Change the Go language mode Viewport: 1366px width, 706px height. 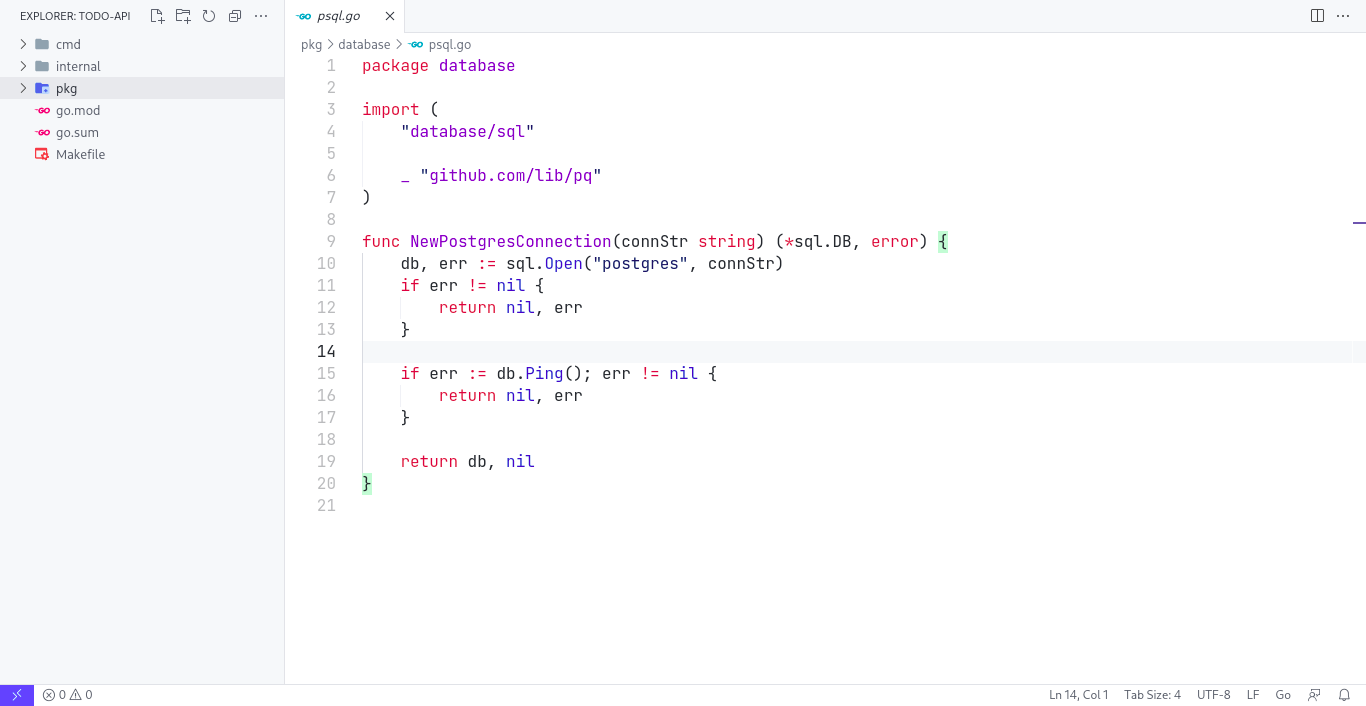(x=1283, y=694)
